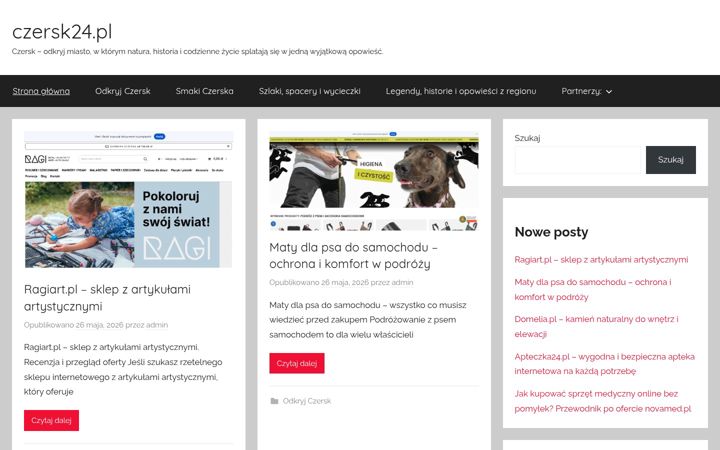This screenshot has width=720, height=450.
Task: Click the site tagline text about Czersk
Action: click(197, 51)
